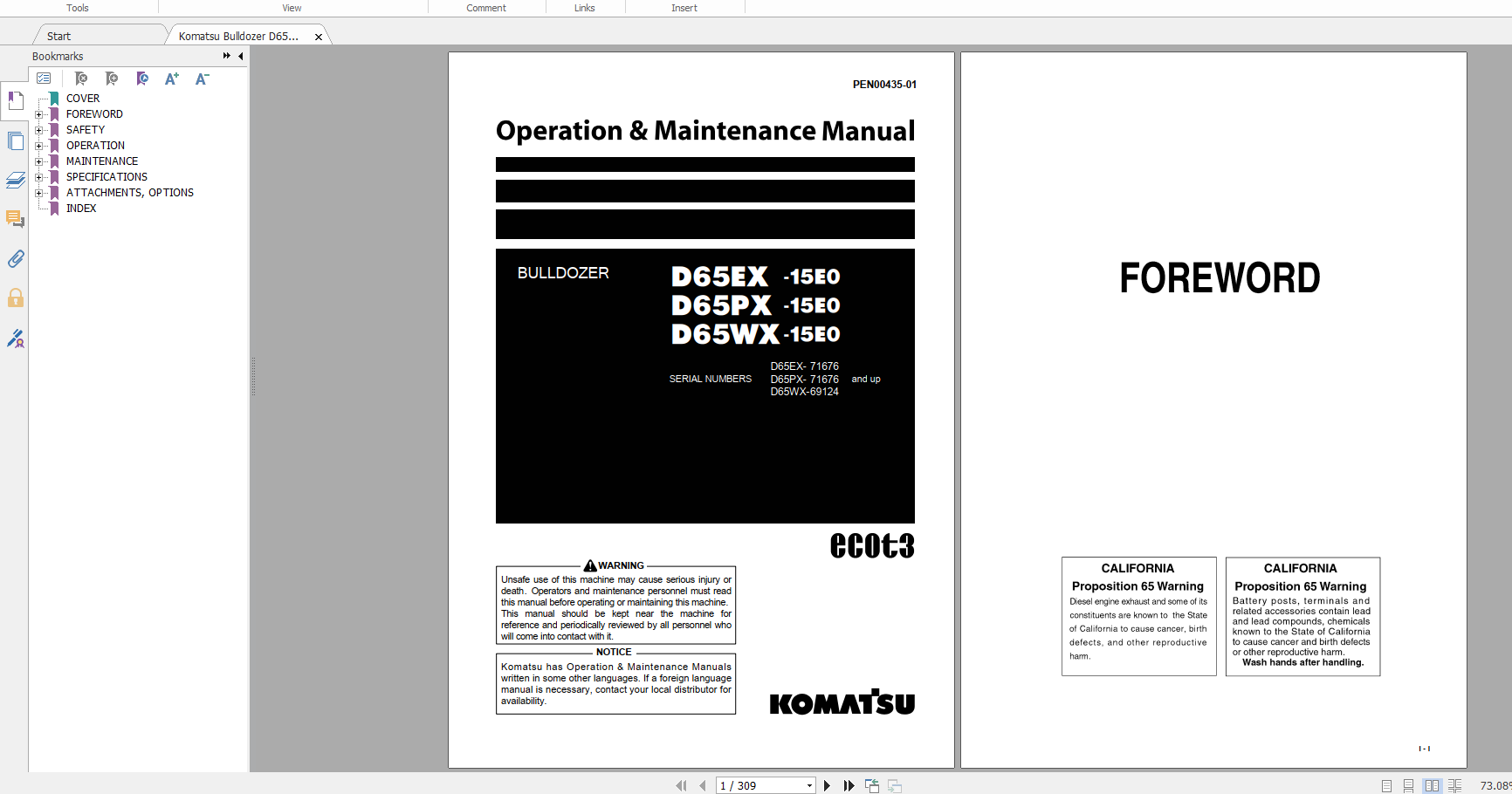Switch to continuous facing view mode
This screenshot has width=1512, height=794.
[1454, 785]
